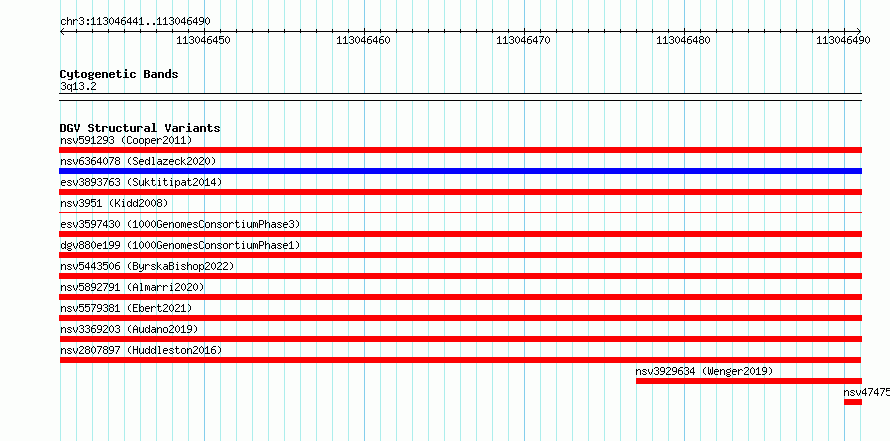Click nsv3929634 (Wenger2019) label
The height and width of the screenshot is (441, 890).
[x=704, y=371]
